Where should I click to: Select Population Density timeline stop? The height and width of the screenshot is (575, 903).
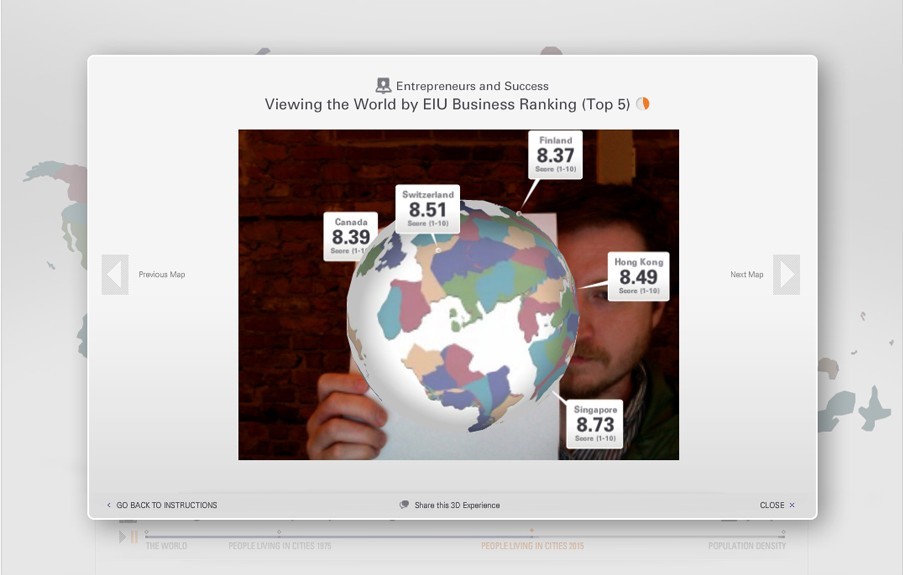click(x=746, y=546)
